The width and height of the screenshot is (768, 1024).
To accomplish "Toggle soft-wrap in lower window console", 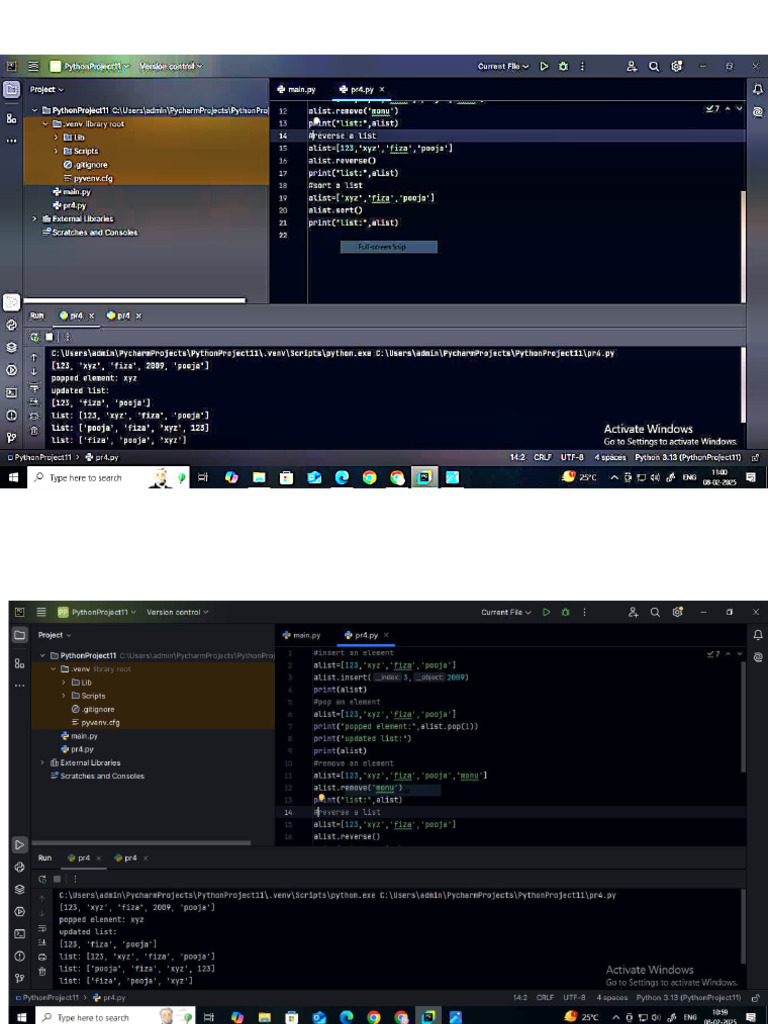I will pos(42,928).
